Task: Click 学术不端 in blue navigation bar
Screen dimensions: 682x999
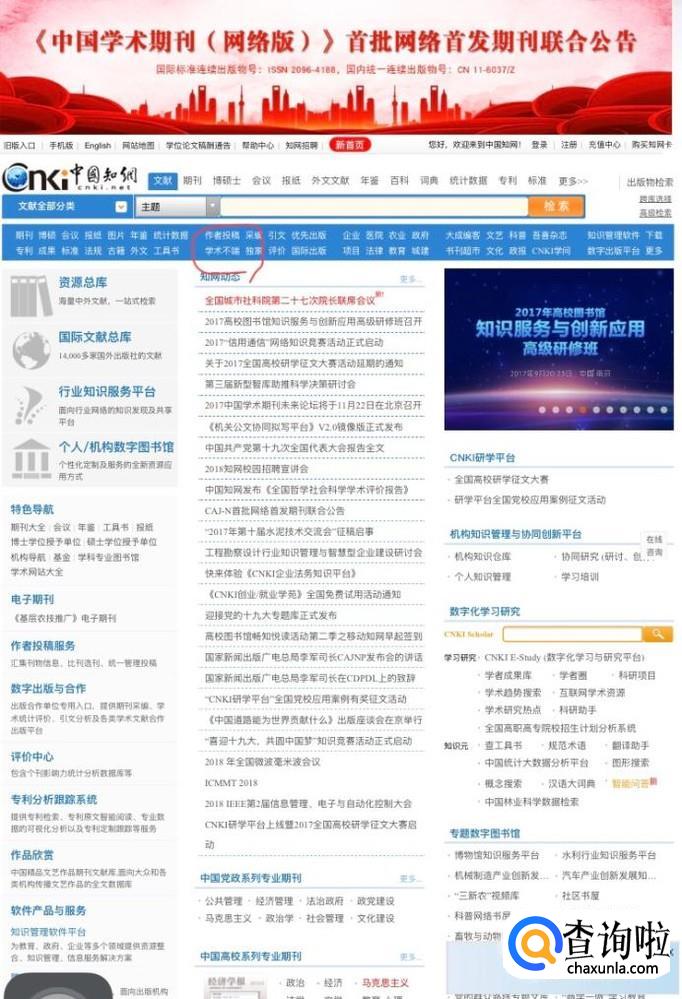Action: [222, 251]
